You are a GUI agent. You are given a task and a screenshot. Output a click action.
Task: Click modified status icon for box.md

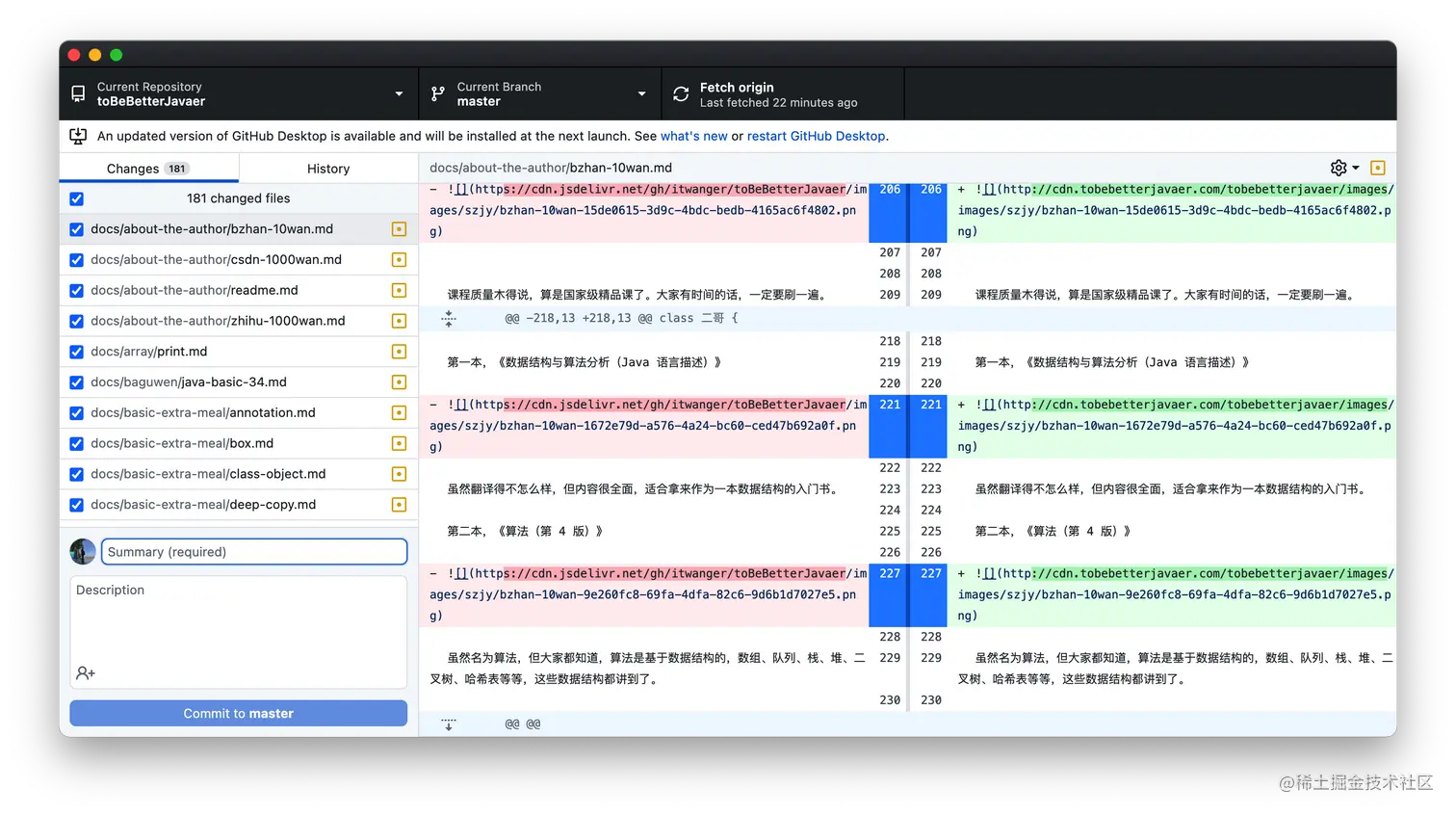pos(399,443)
